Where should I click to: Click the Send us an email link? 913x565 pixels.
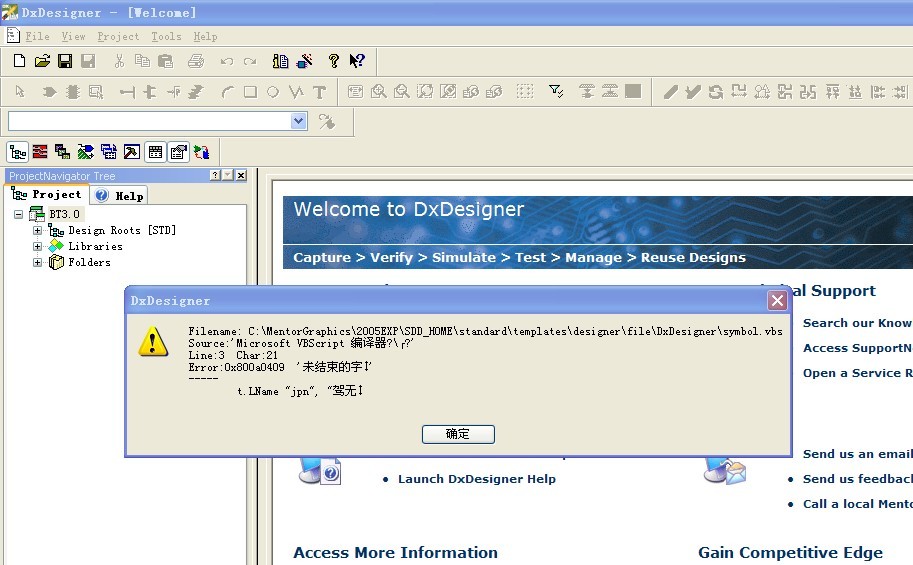[858, 454]
